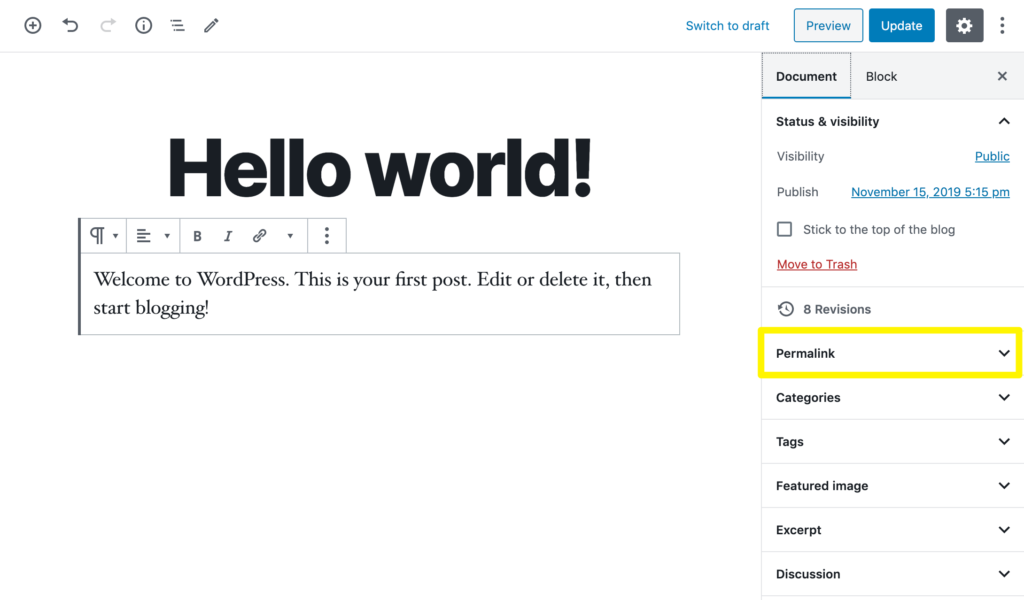Viewport: 1024px width, 600px height.
Task: Switch to the Block tab
Action: tap(881, 76)
